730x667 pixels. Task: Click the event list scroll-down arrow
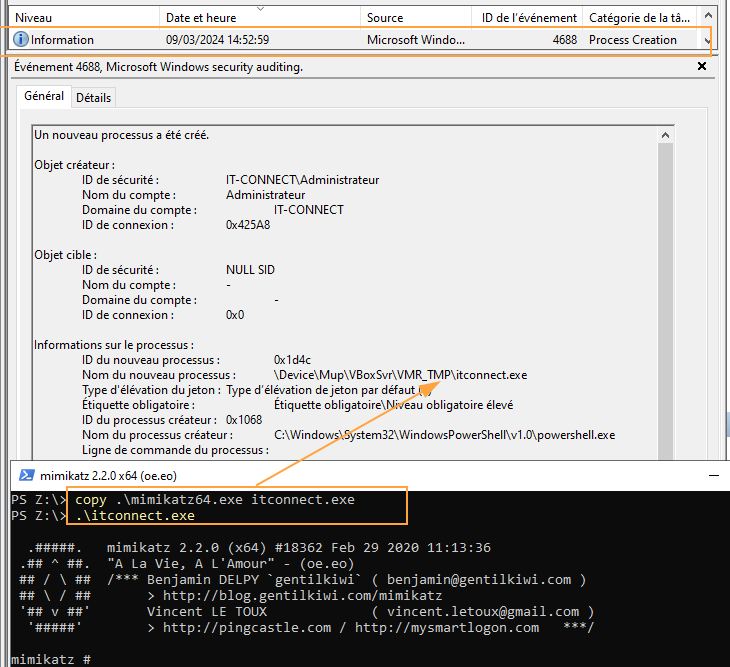[x=708, y=41]
